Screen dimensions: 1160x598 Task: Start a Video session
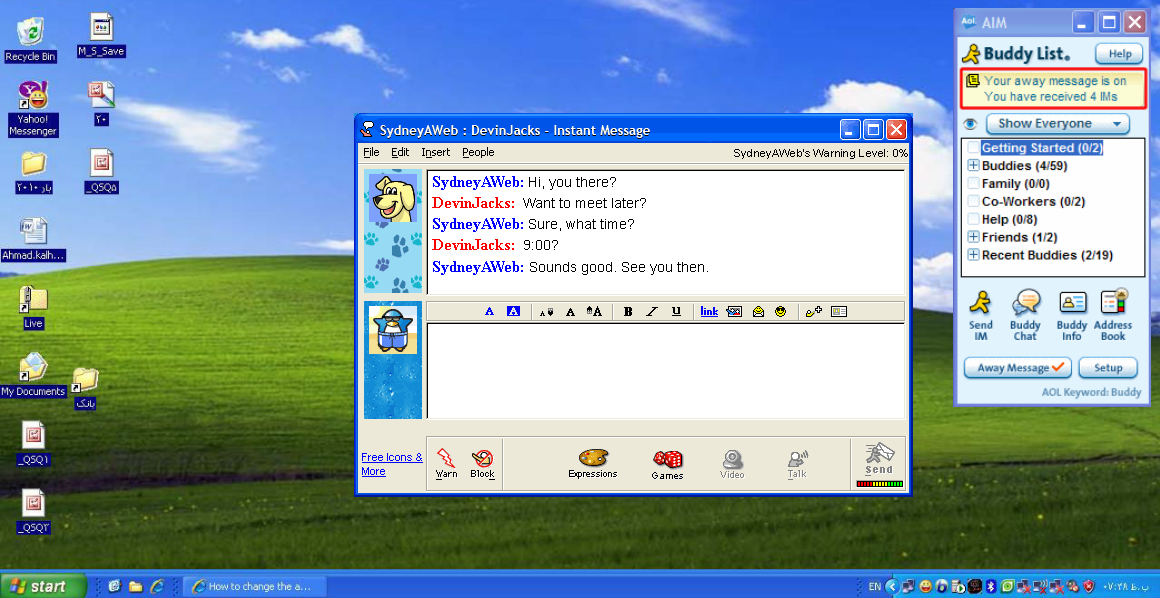(732, 464)
